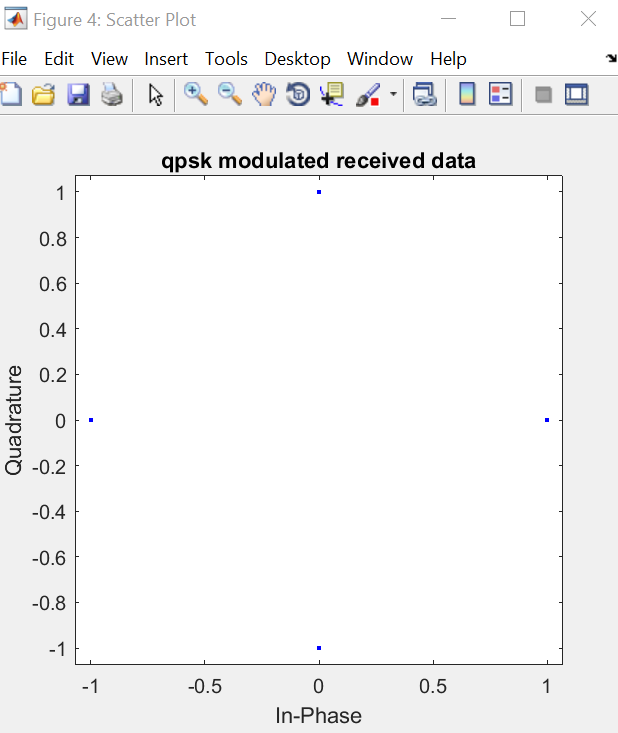Minimize the Figure 4 window
Image resolution: width=618 pixels, height=733 pixels.
tap(448, 19)
